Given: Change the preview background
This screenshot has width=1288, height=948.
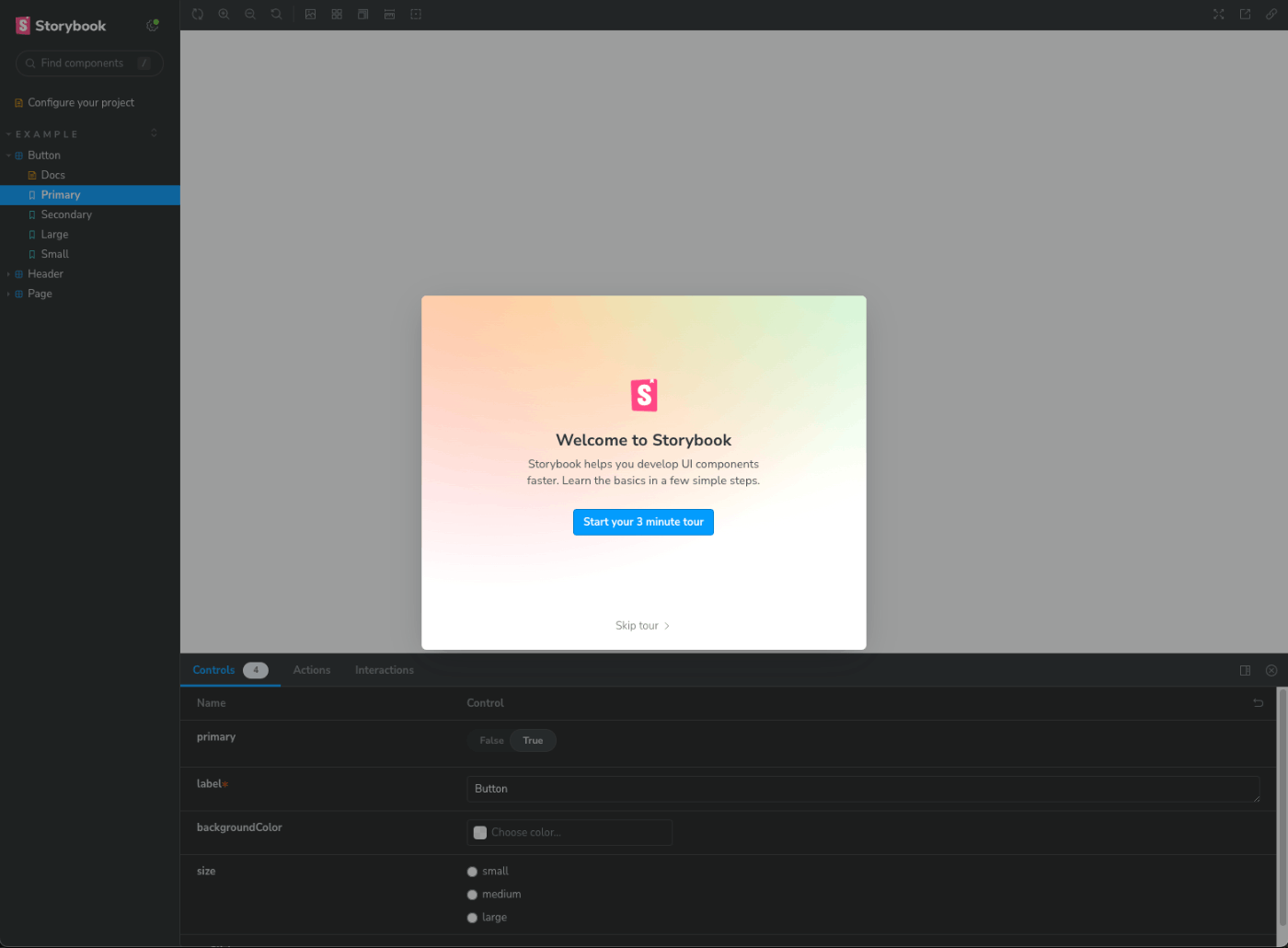Looking at the screenshot, I should click(311, 15).
